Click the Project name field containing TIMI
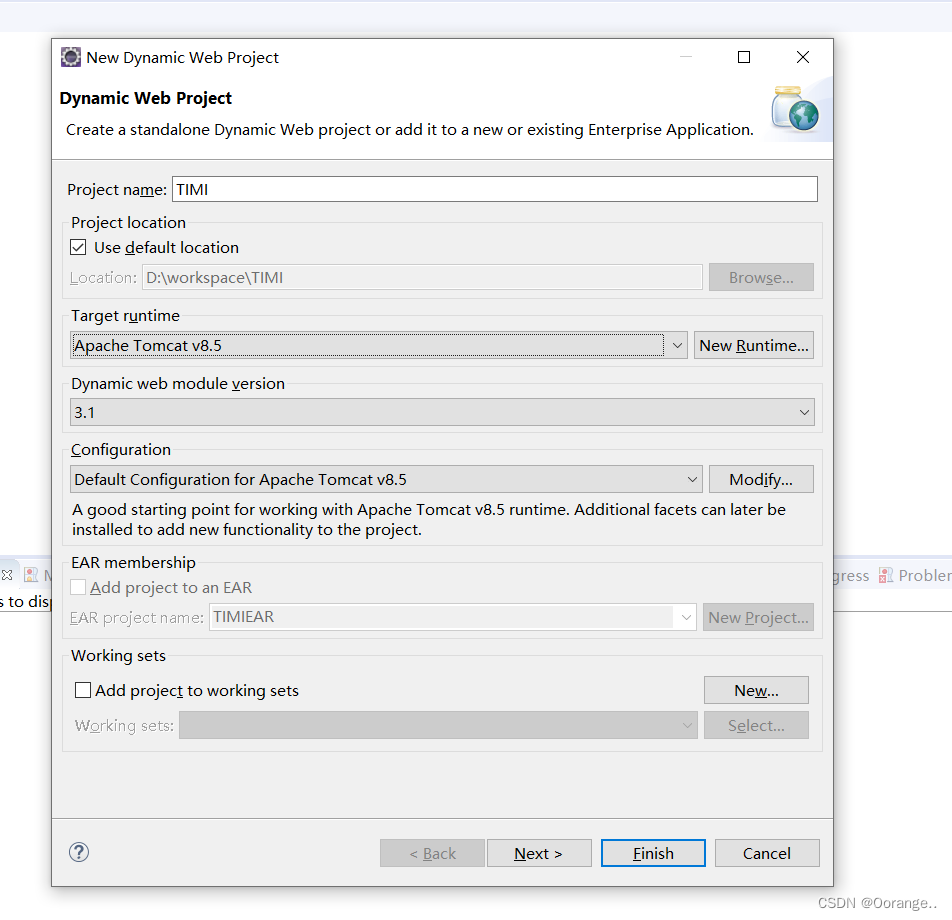 click(495, 189)
